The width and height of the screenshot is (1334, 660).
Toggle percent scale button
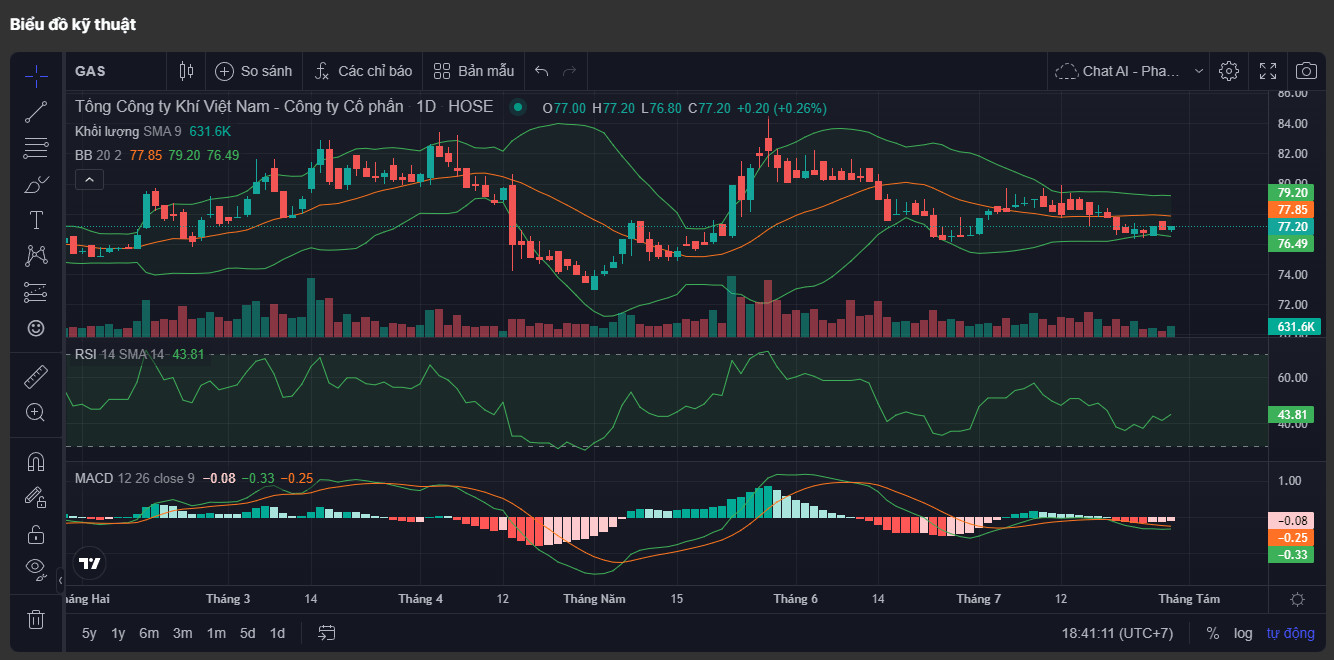click(x=1213, y=633)
